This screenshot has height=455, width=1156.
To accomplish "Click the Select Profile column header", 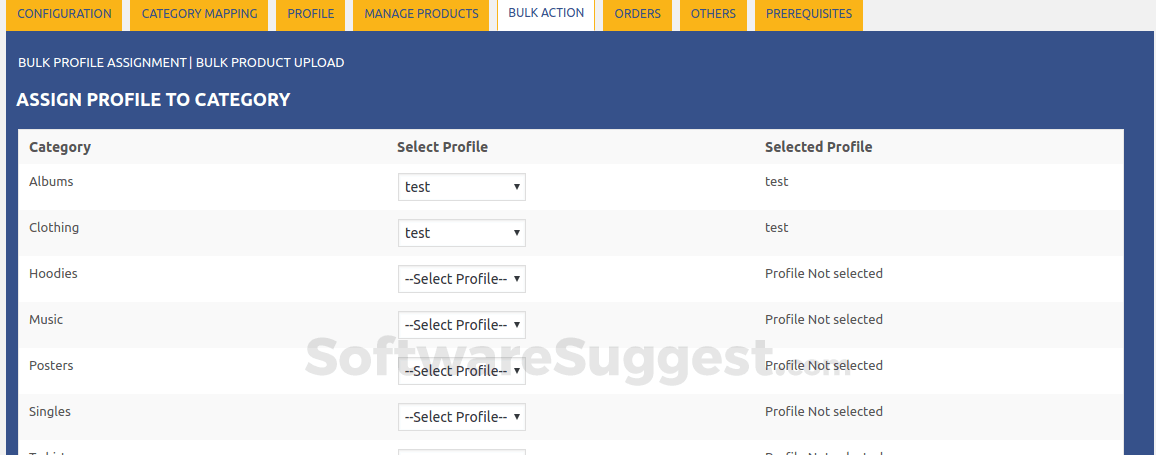I will click(x=442, y=147).
